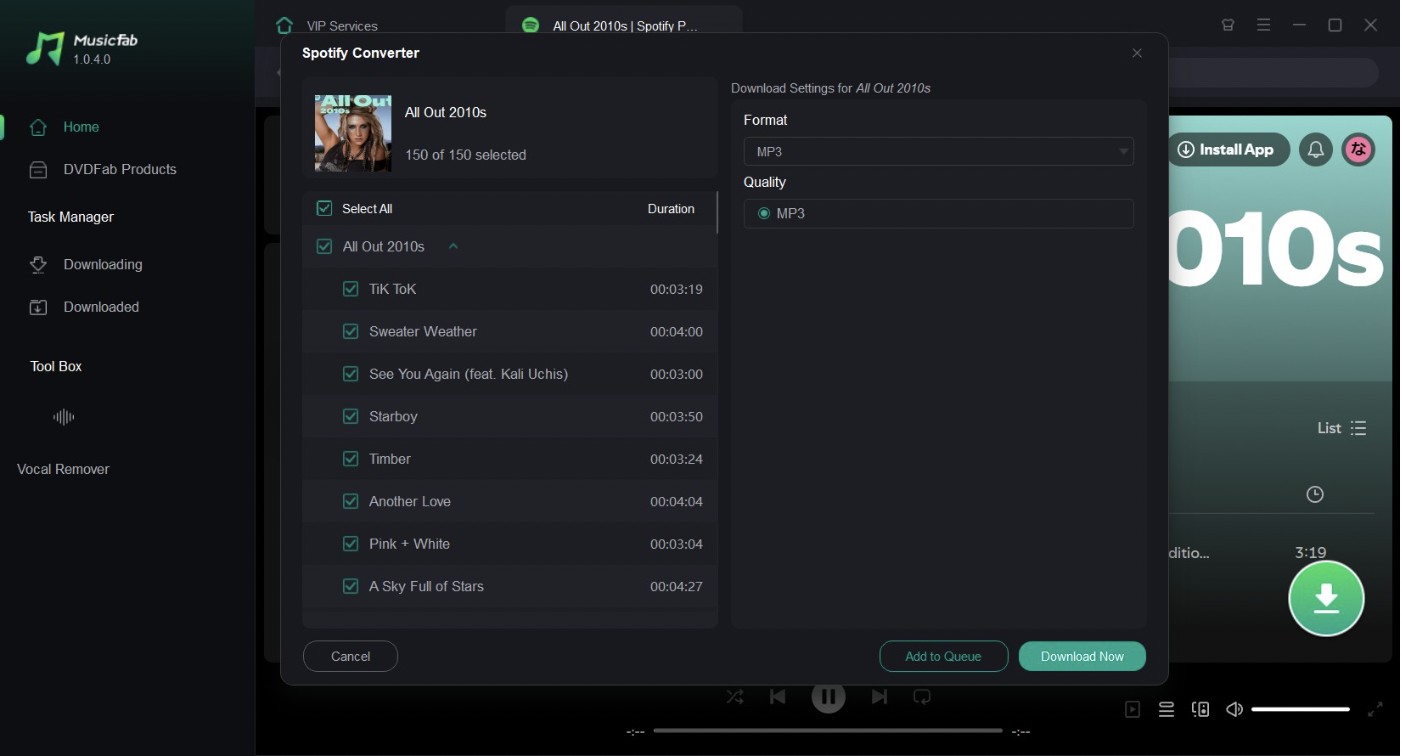Viewport: 1402px width, 756px height.
Task: Click the Cancel button
Action: click(350, 656)
